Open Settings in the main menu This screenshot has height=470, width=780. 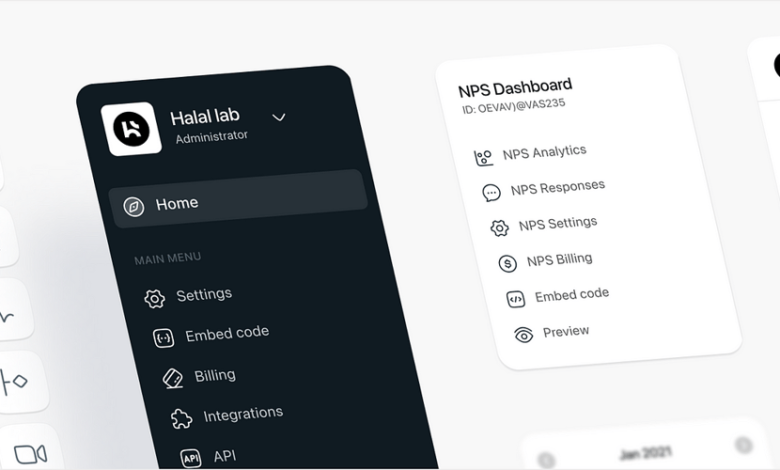click(x=204, y=294)
